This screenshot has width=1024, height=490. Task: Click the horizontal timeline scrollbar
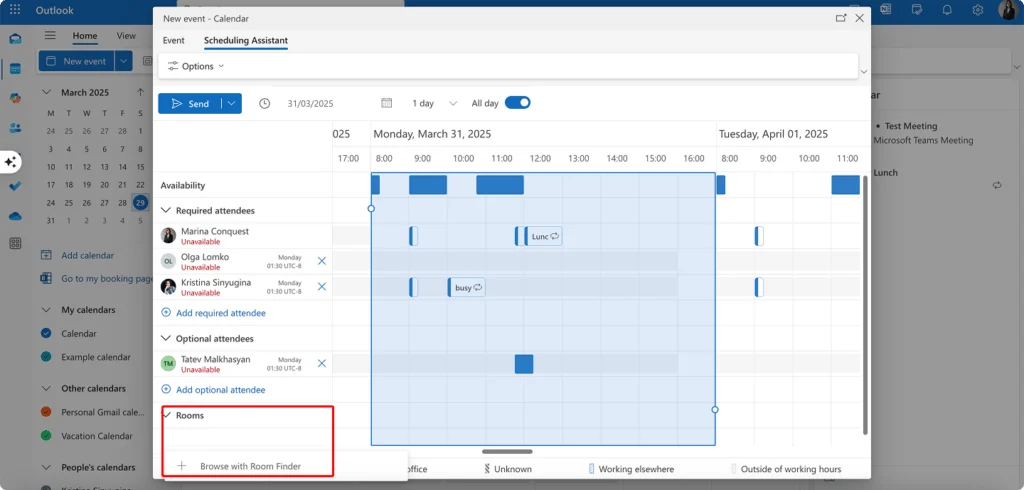tap(507, 451)
